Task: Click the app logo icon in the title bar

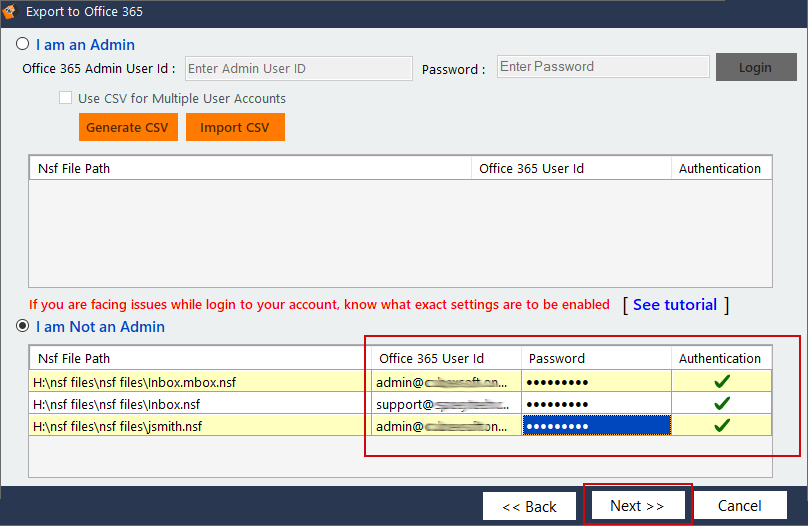Action: 9,11
